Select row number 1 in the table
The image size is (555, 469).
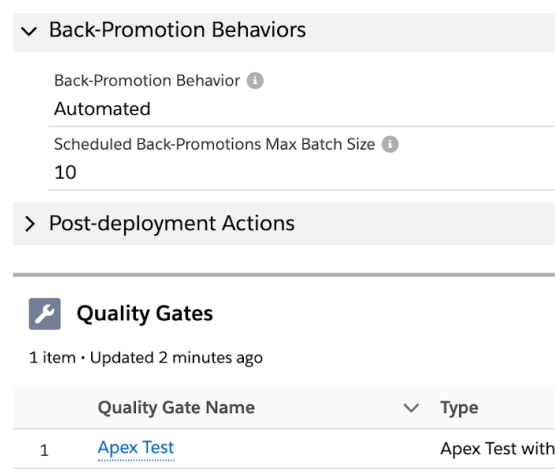pos(44,451)
